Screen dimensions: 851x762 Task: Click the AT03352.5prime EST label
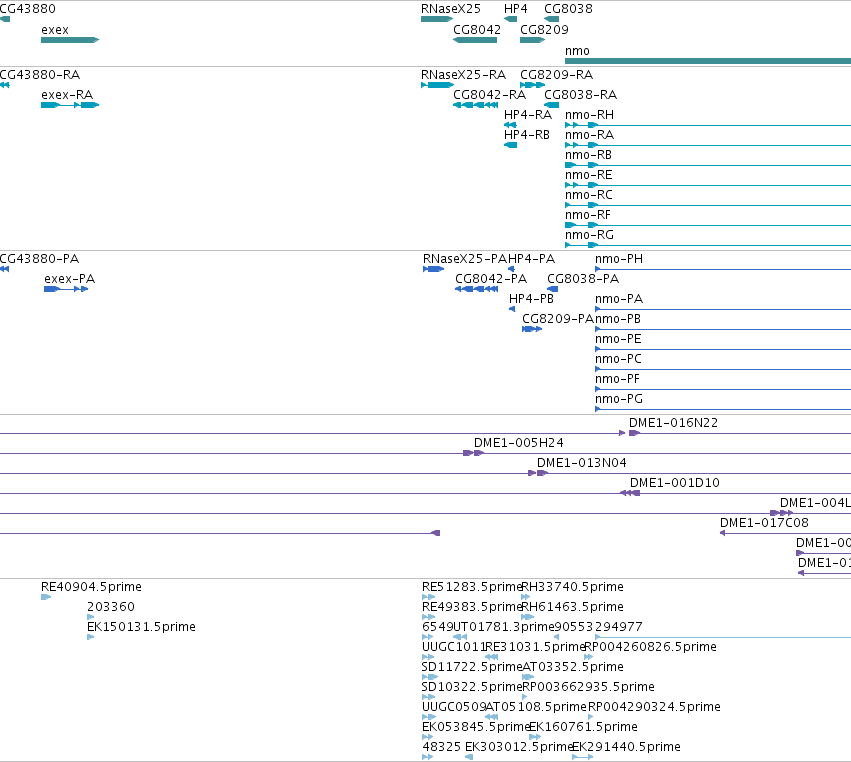pos(573,667)
